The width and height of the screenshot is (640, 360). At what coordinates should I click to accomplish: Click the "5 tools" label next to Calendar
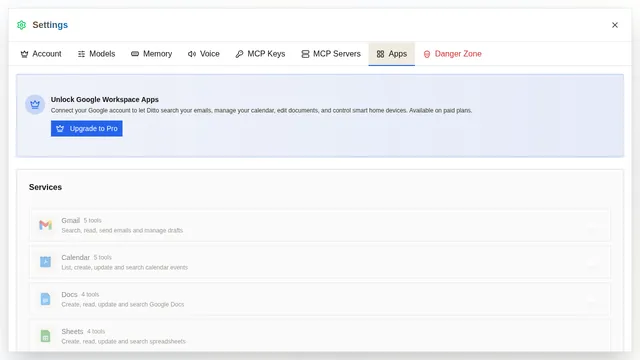click(102, 258)
